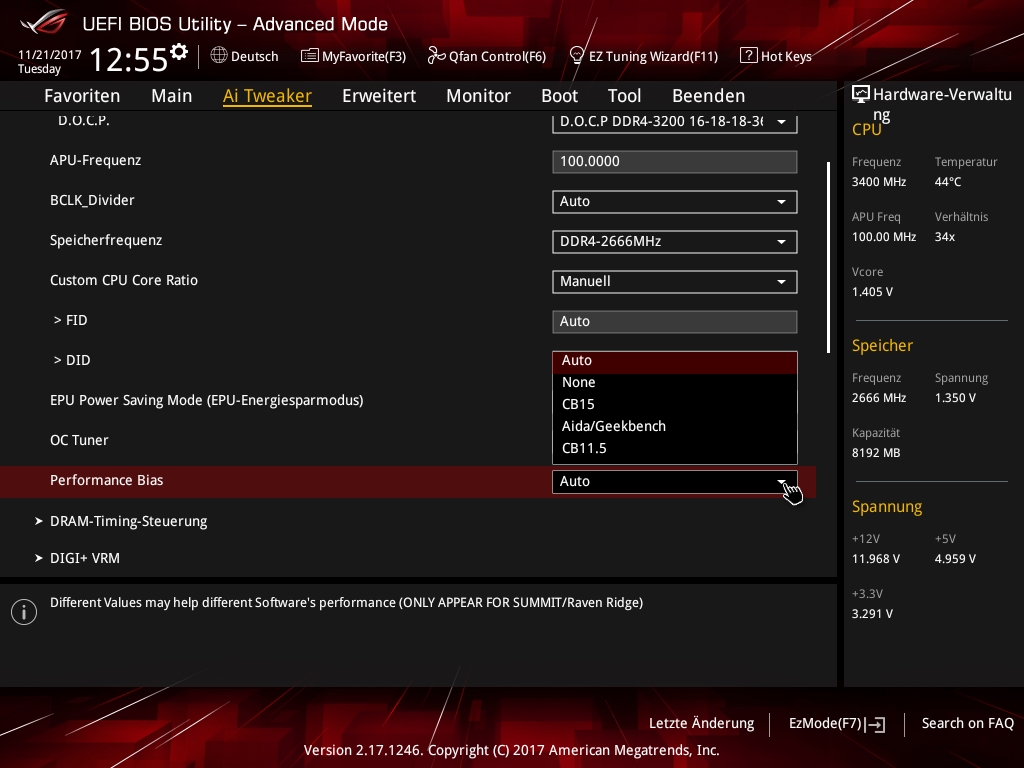
Task: Click the +12V 11.968 V reading
Action: tap(876, 559)
